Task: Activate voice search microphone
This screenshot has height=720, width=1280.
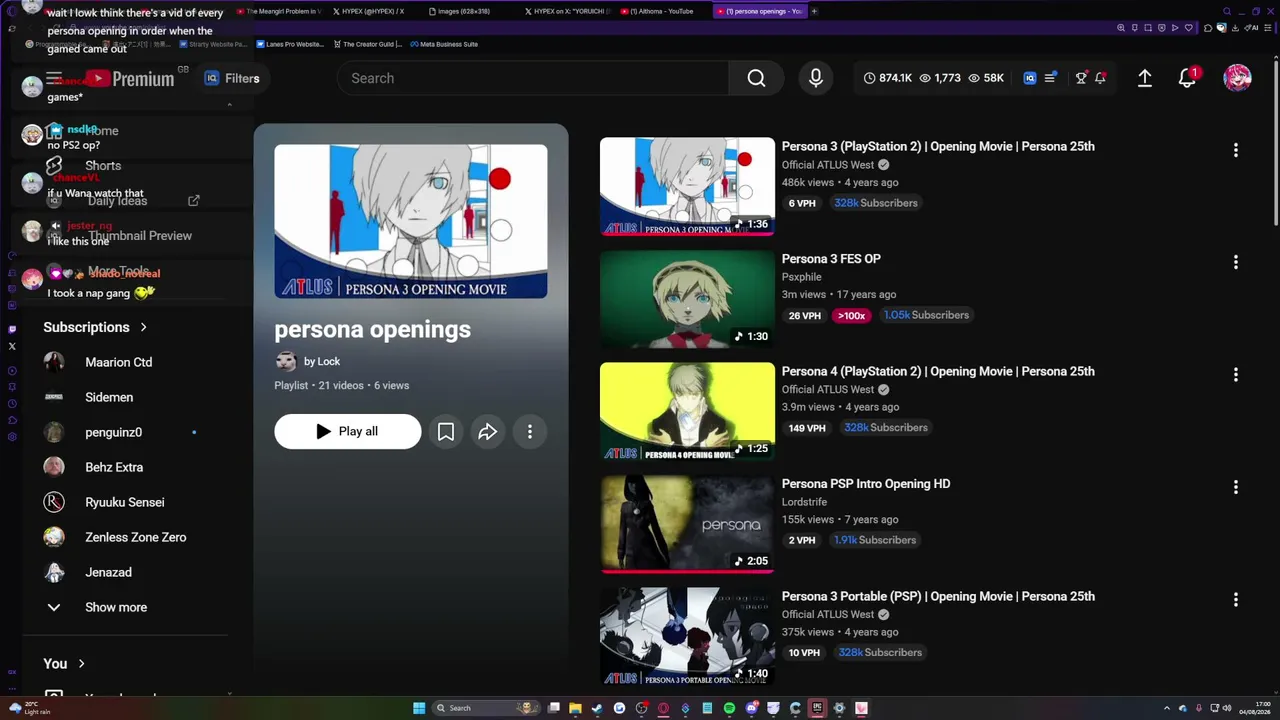Action: (x=816, y=78)
